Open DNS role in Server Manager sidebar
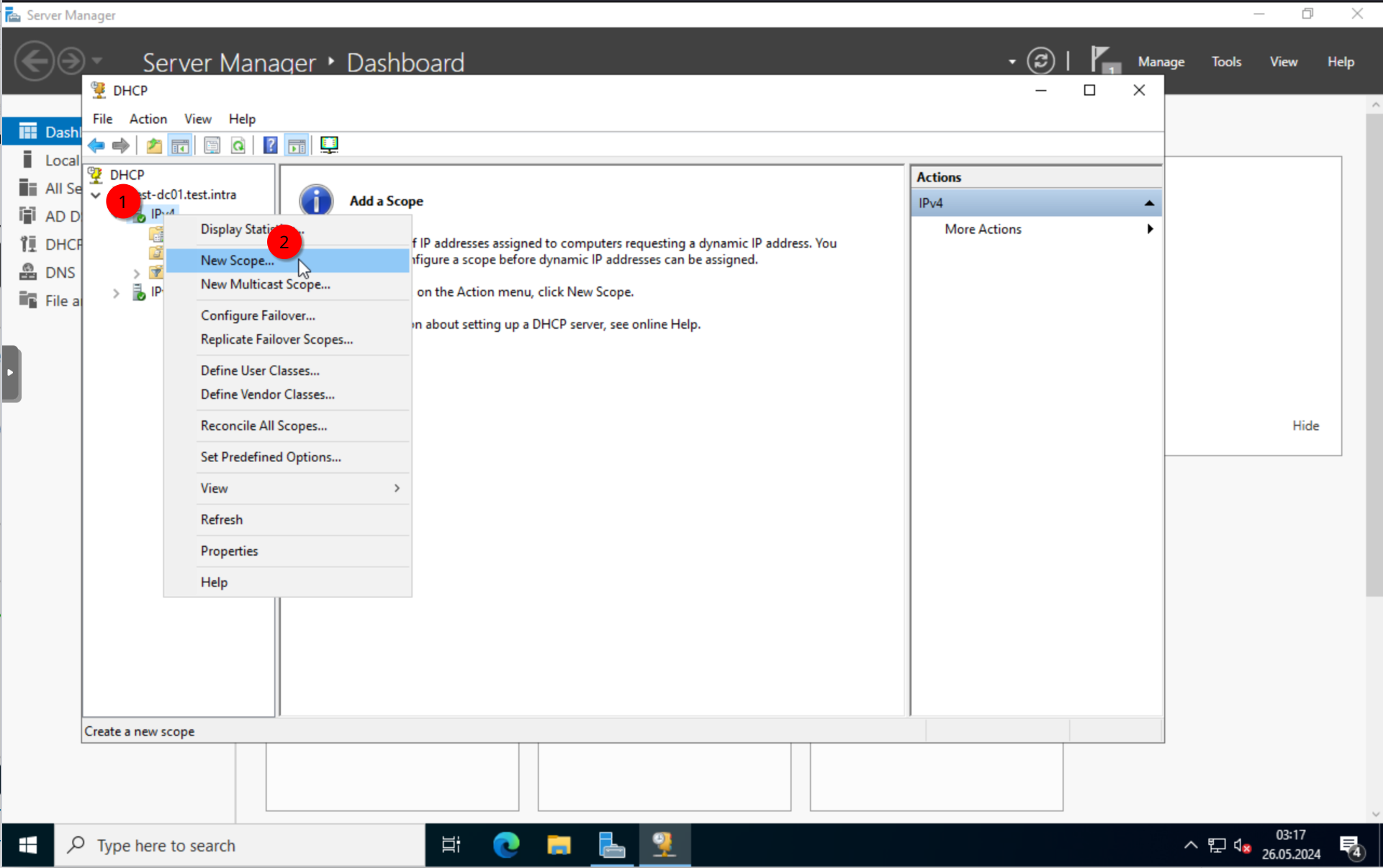1383x868 pixels. point(49,272)
